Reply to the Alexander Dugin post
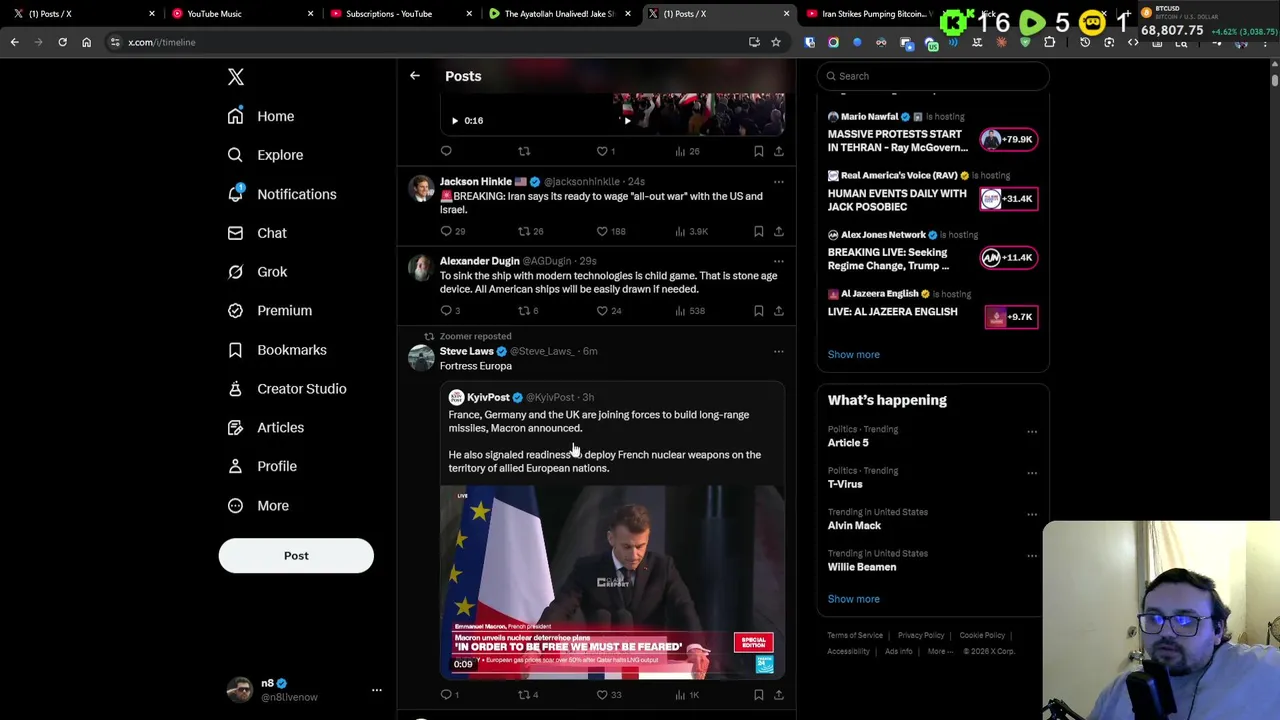 pos(446,311)
